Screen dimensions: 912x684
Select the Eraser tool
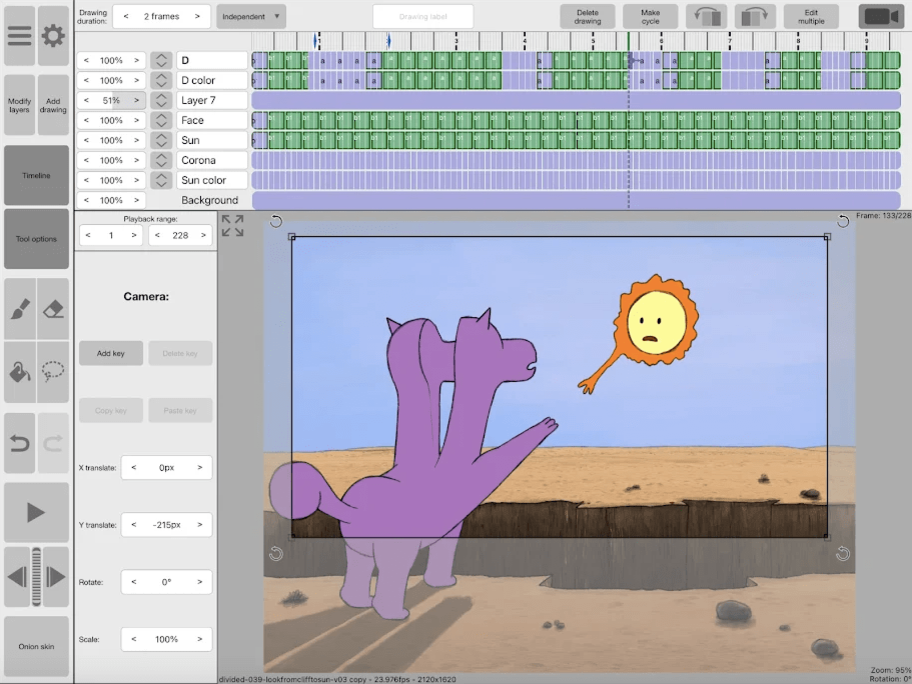(53, 309)
